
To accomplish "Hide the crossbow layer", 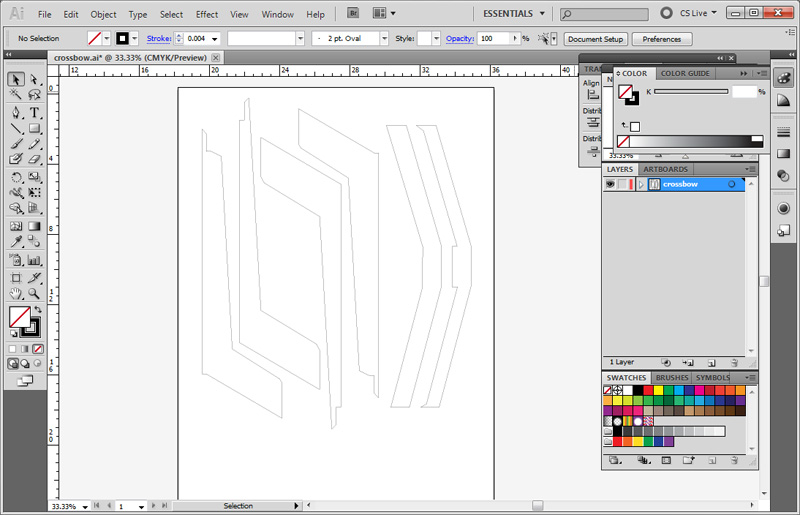I will point(610,184).
